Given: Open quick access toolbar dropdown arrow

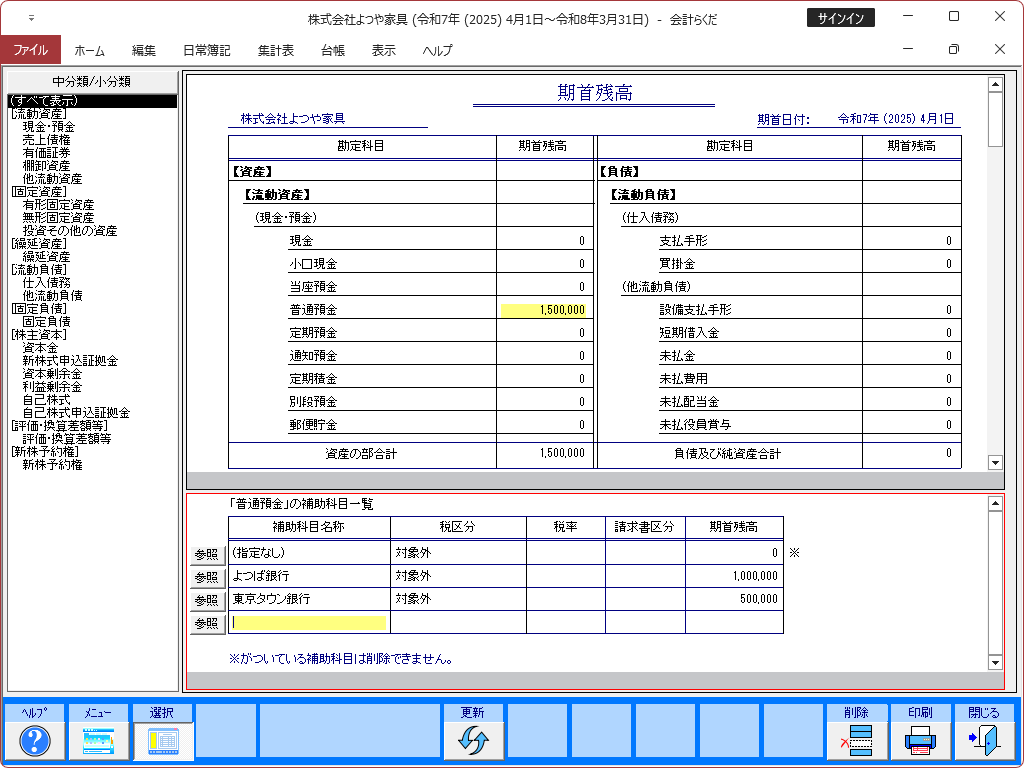Looking at the screenshot, I should 31,18.
